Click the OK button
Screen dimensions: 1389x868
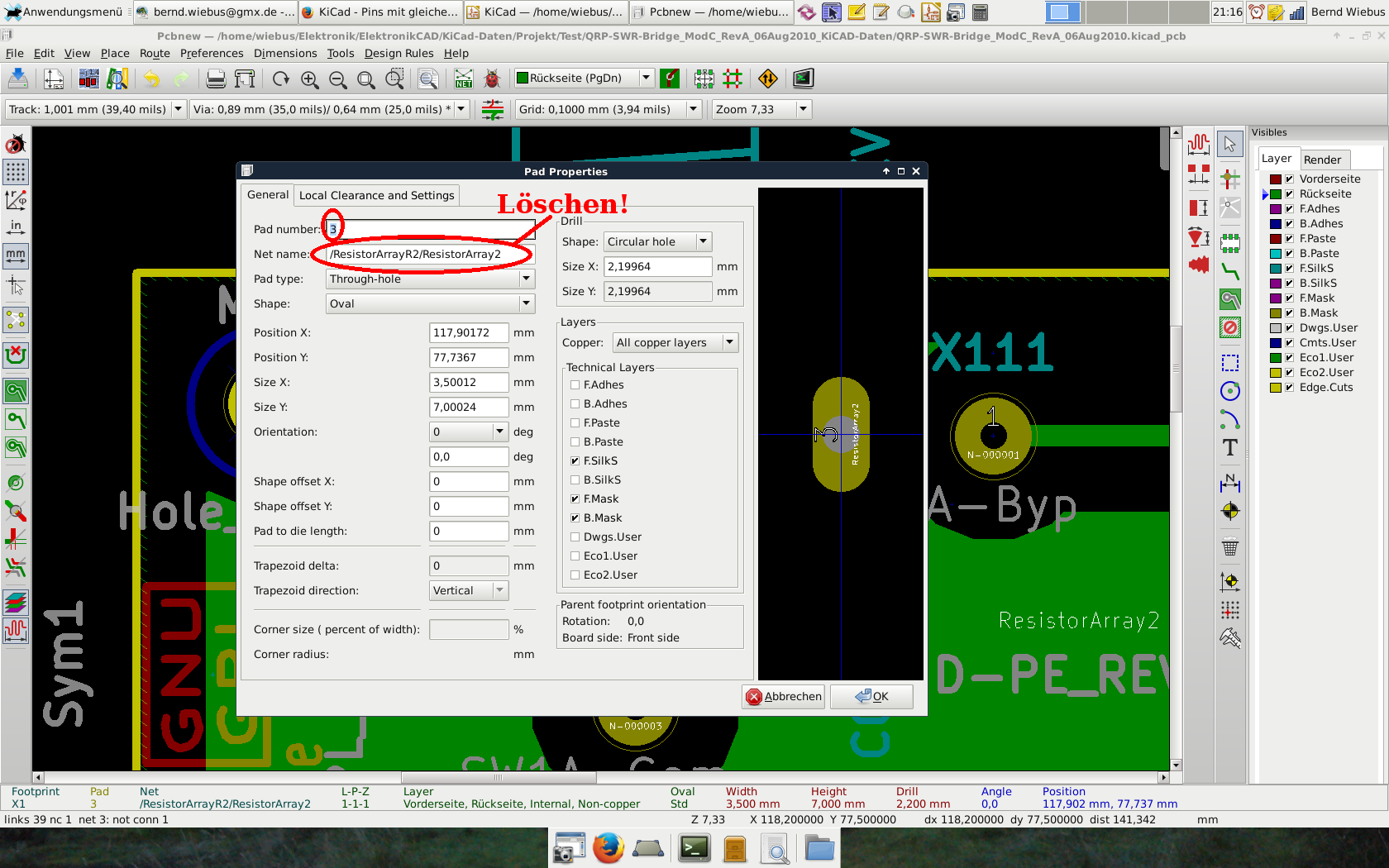click(x=871, y=697)
